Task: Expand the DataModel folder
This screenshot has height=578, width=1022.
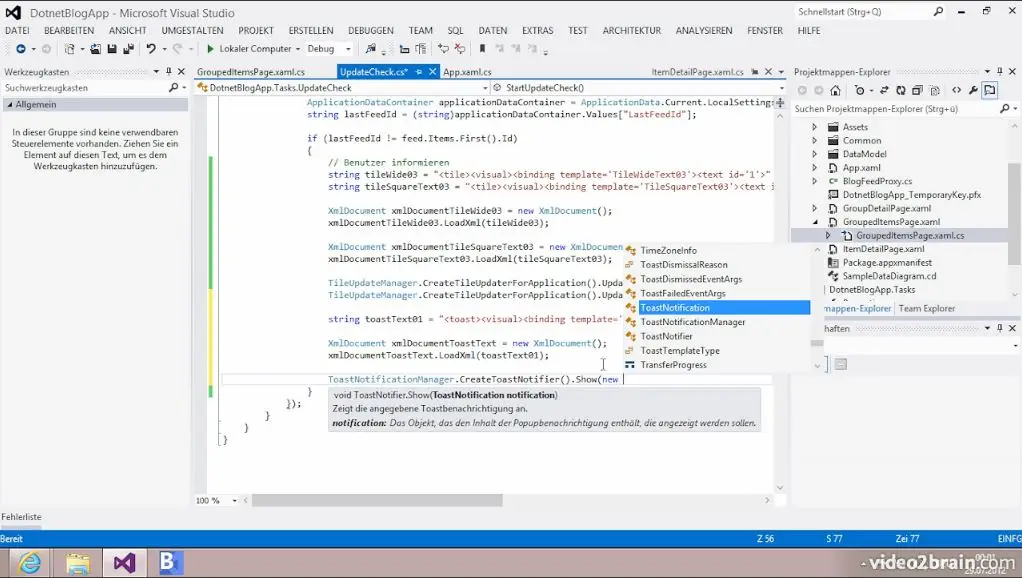Action: [814, 154]
